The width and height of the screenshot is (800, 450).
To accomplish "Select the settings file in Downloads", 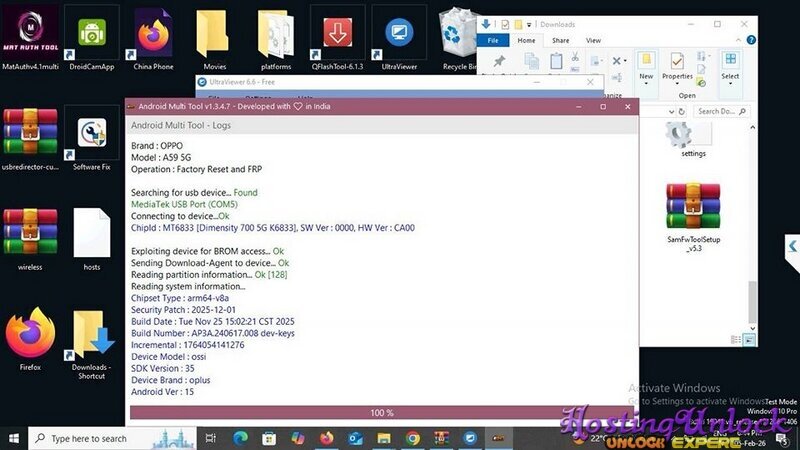I will coord(693,135).
